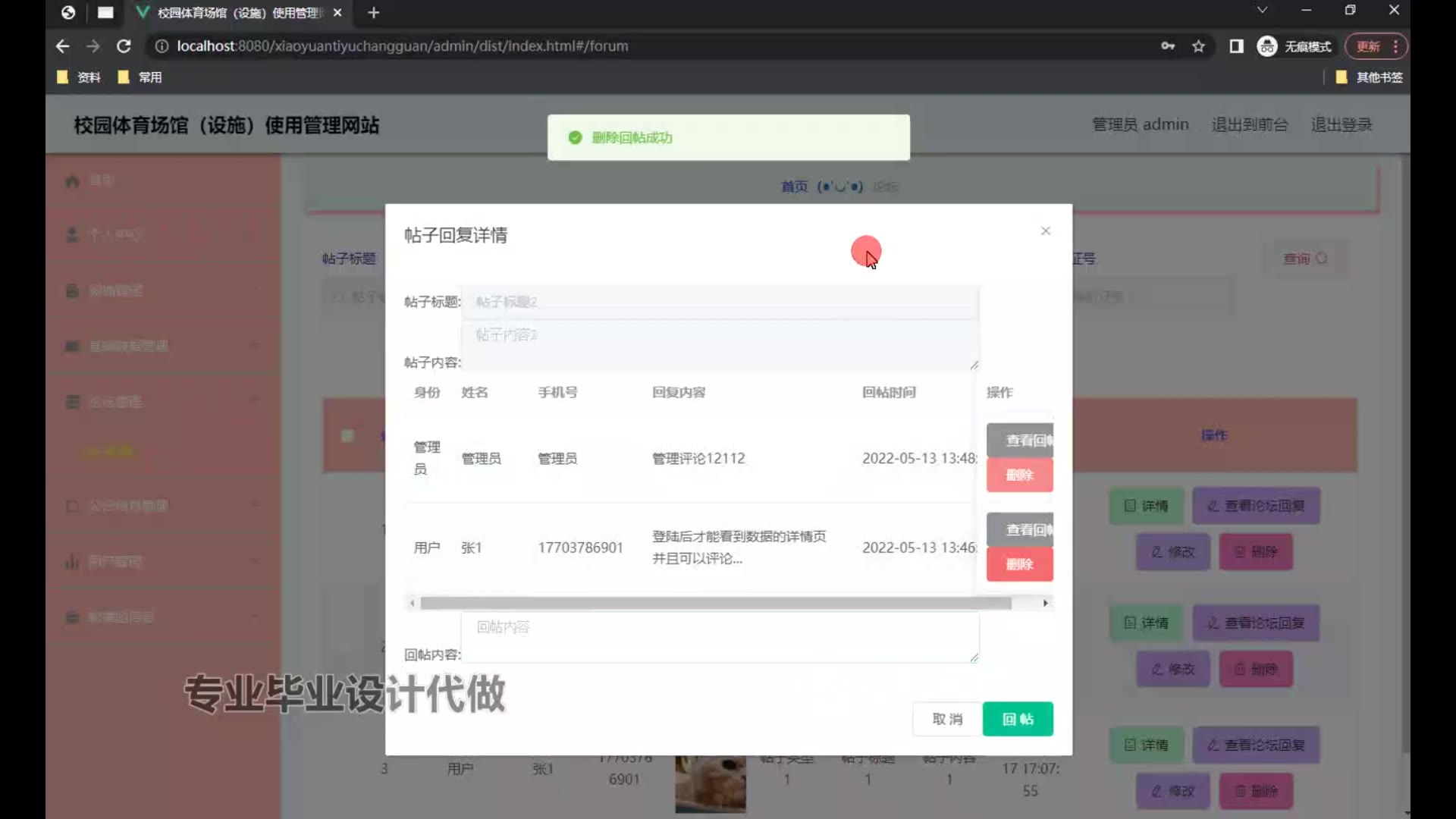The width and height of the screenshot is (1456, 819).
Task: Click the browser reload icon
Action: coord(124,46)
